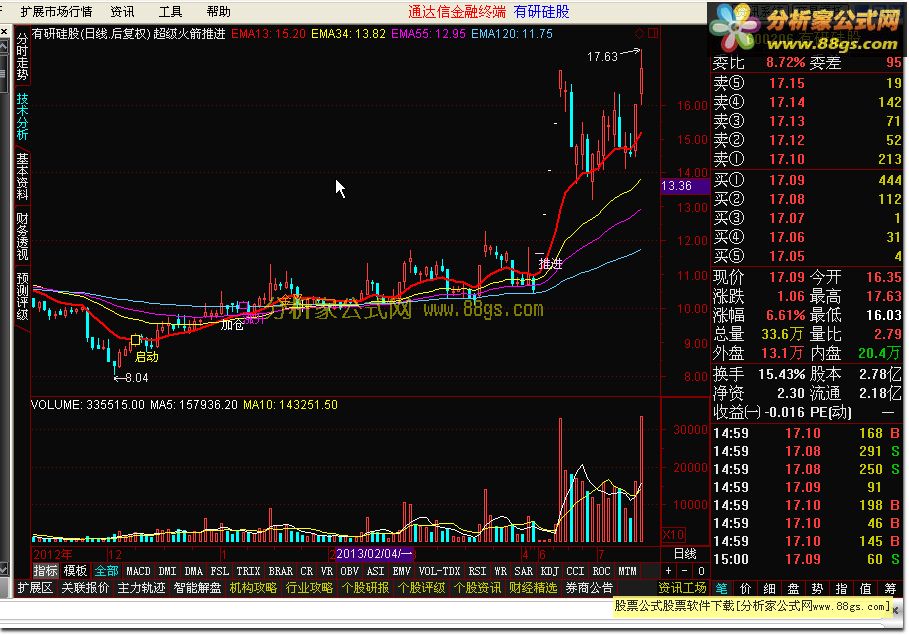Select the 价 tab in quote panel

click(746, 588)
